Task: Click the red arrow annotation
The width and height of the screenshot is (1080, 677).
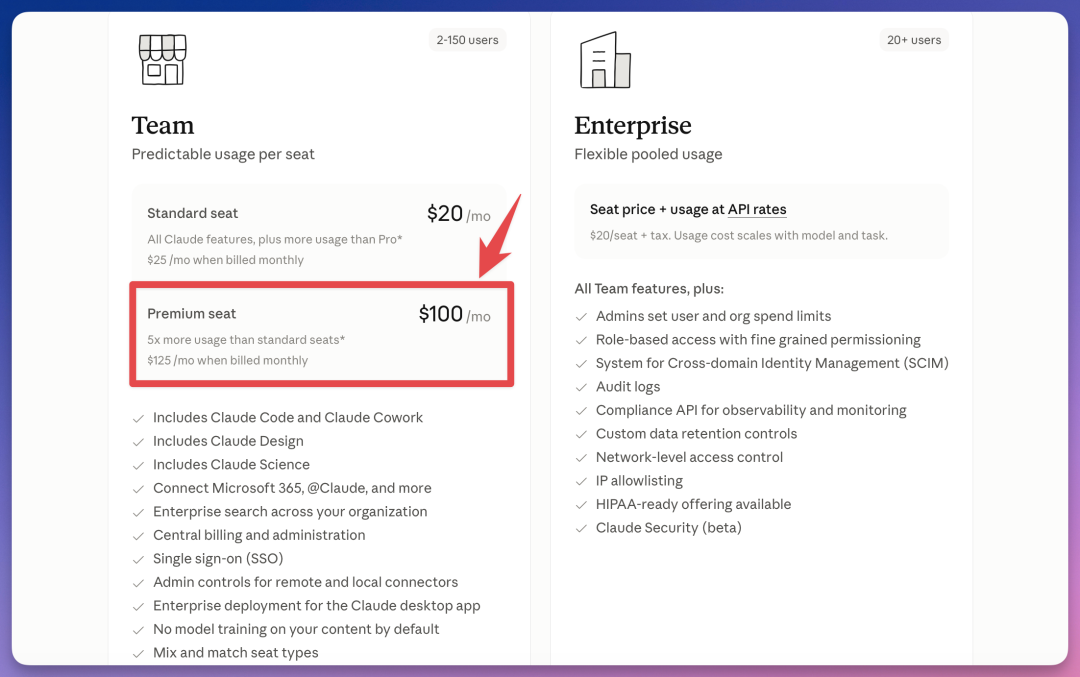Action: click(499, 238)
